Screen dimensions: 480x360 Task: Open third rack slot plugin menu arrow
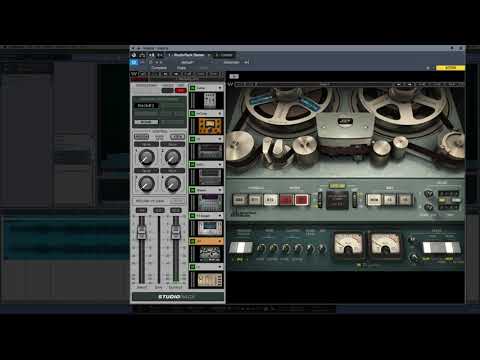click(x=220, y=139)
